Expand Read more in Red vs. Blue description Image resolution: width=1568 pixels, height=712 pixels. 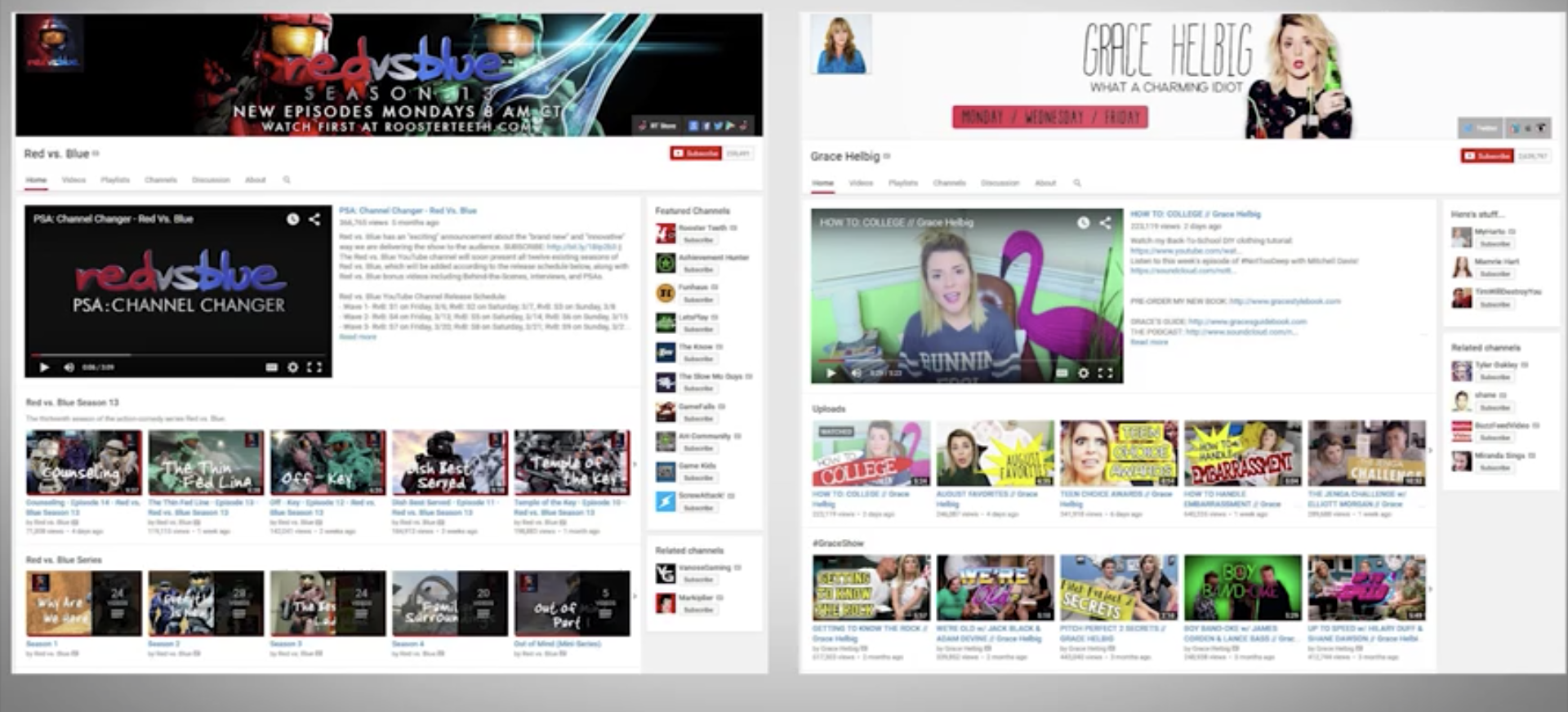358,336
